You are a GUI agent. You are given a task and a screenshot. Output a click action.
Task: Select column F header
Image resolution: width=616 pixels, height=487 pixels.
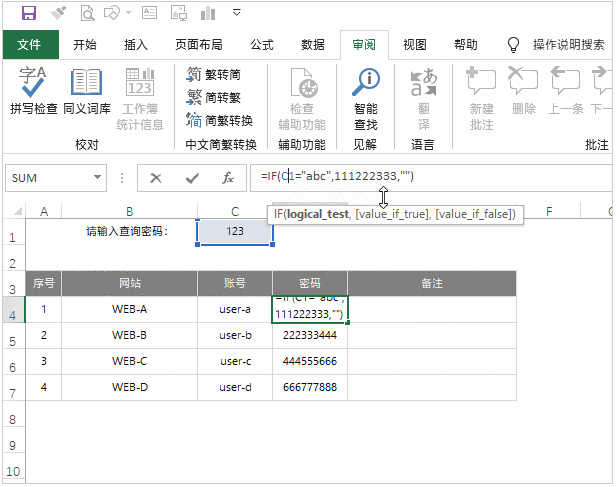point(549,211)
